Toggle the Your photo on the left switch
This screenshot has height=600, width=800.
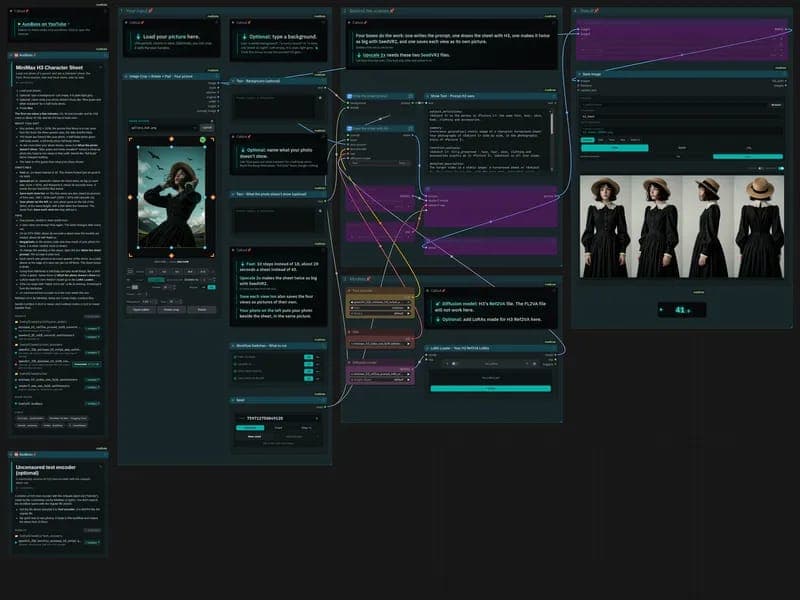[x=309, y=378]
